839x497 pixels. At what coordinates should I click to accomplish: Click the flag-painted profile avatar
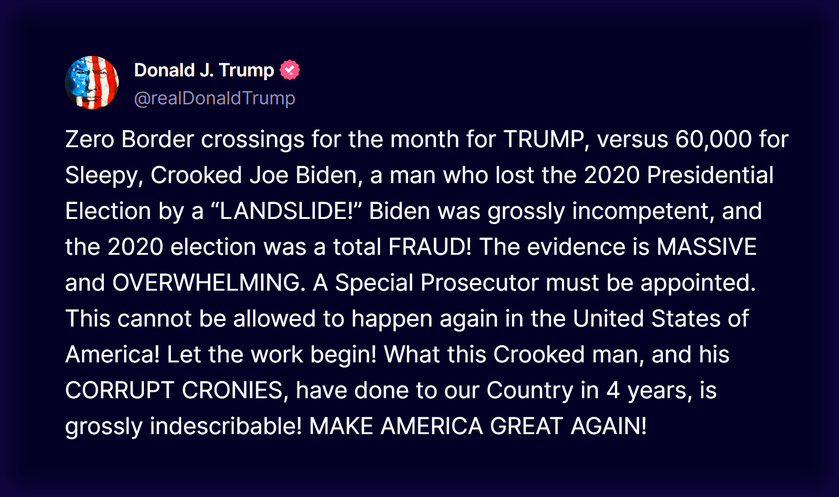tap(92, 82)
